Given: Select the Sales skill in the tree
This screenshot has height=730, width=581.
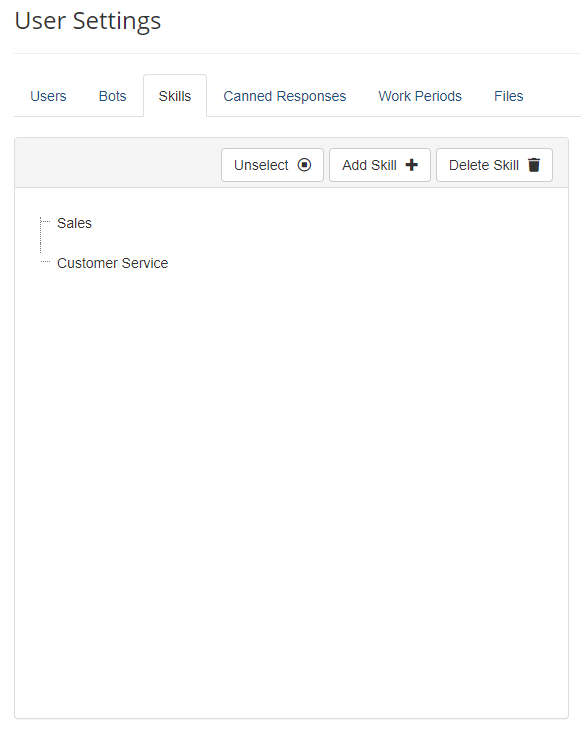Looking at the screenshot, I should [x=74, y=223].
